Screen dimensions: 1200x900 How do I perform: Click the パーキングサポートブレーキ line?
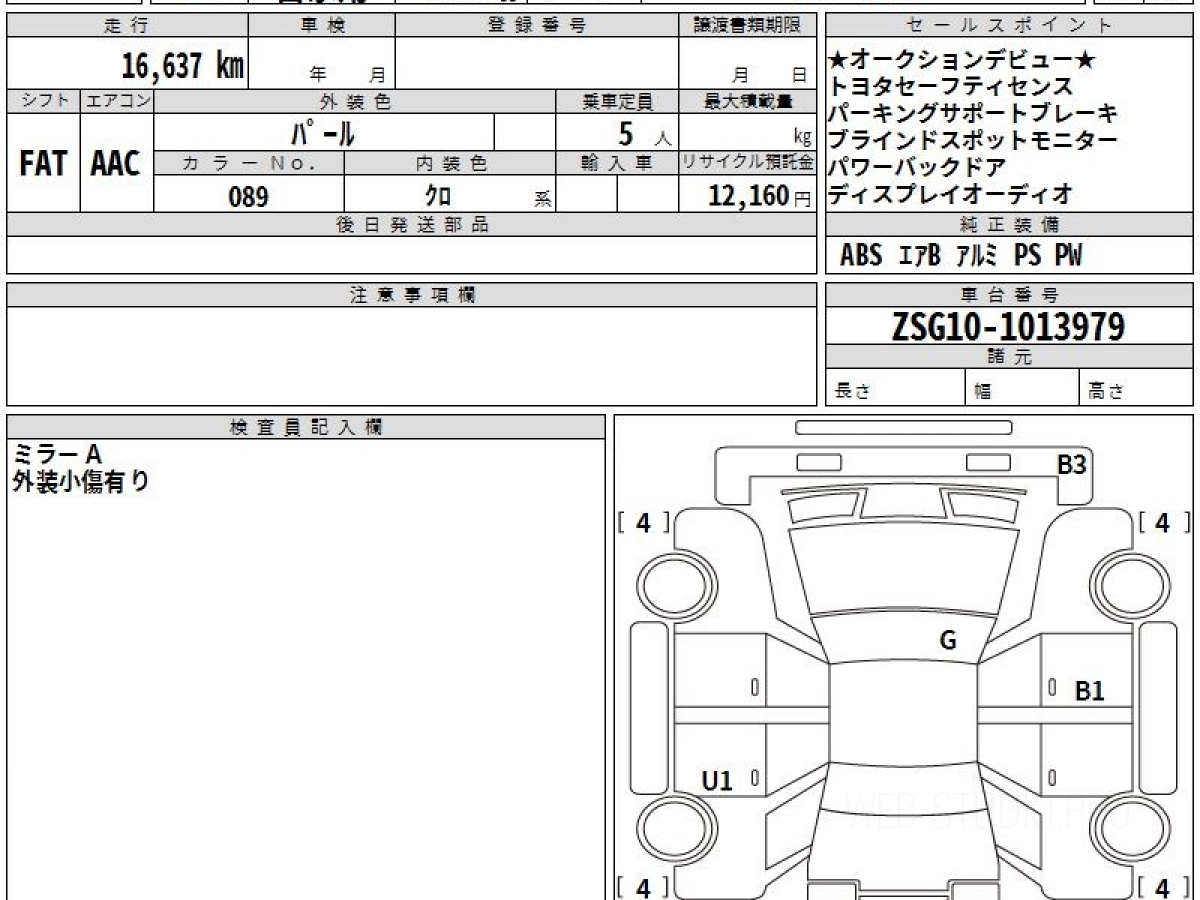click(x=973, y=114)
